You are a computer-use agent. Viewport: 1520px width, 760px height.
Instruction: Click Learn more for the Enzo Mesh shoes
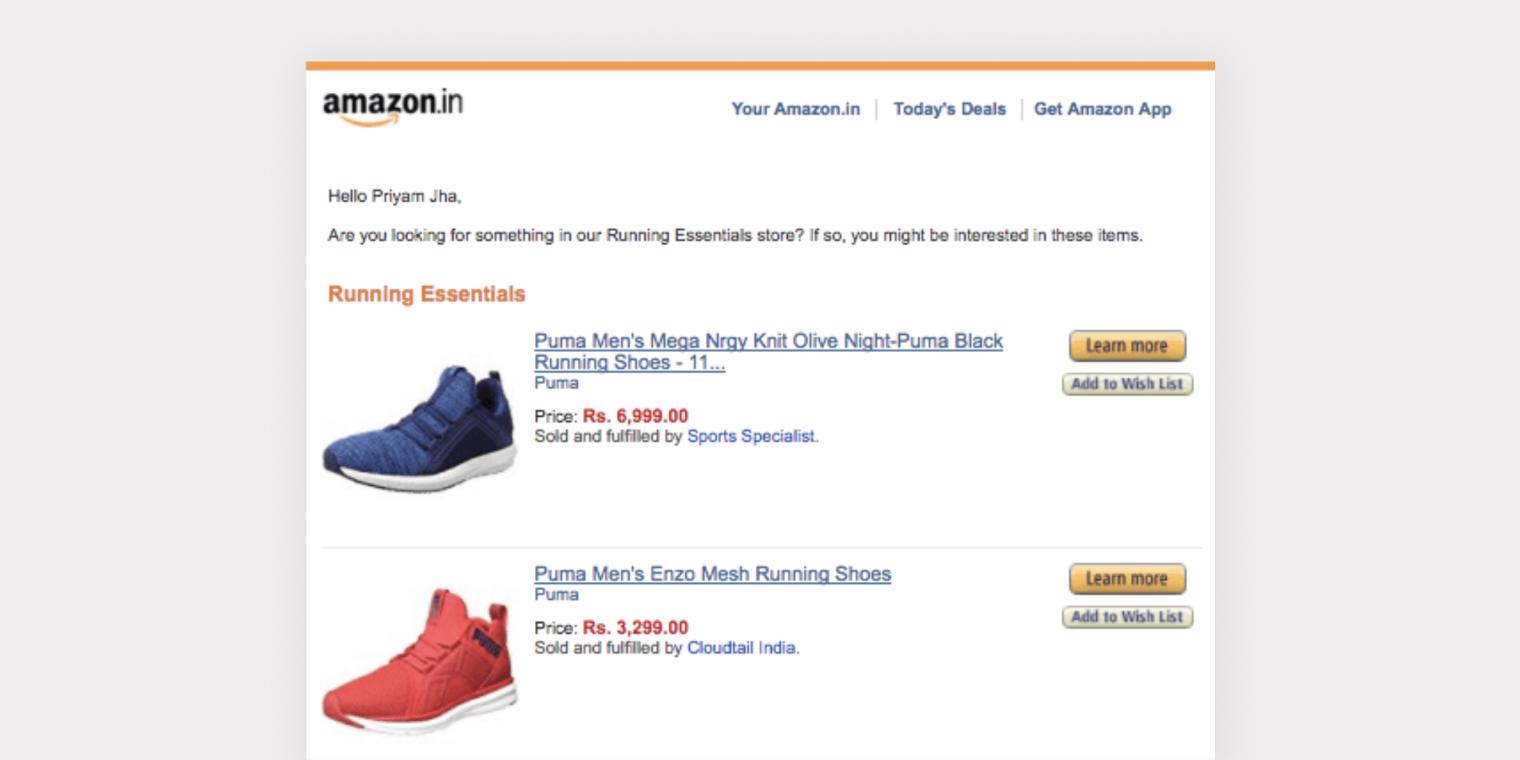1127,578
